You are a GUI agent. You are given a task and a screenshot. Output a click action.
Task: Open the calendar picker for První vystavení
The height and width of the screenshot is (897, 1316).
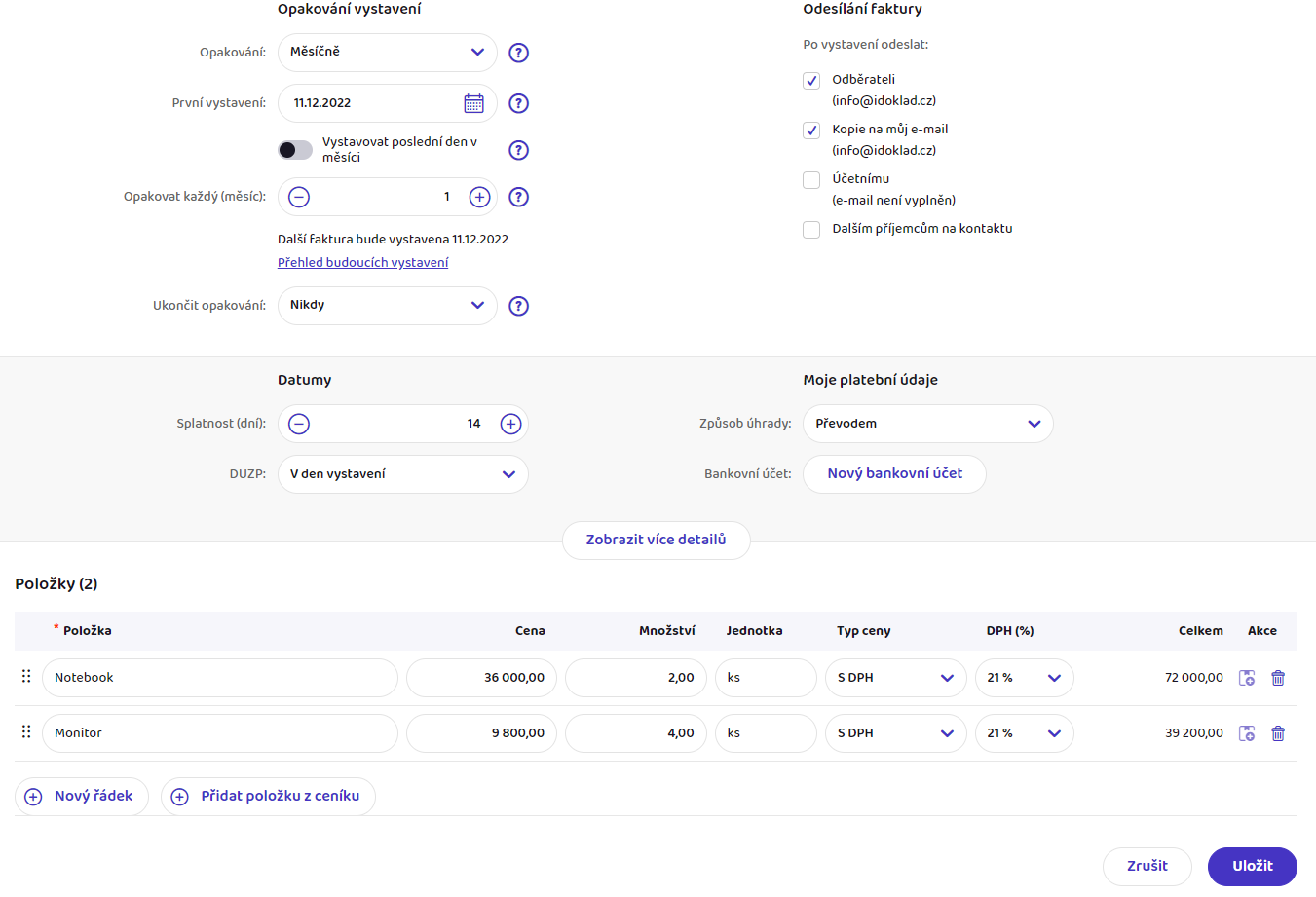click(x=473, y=103)
